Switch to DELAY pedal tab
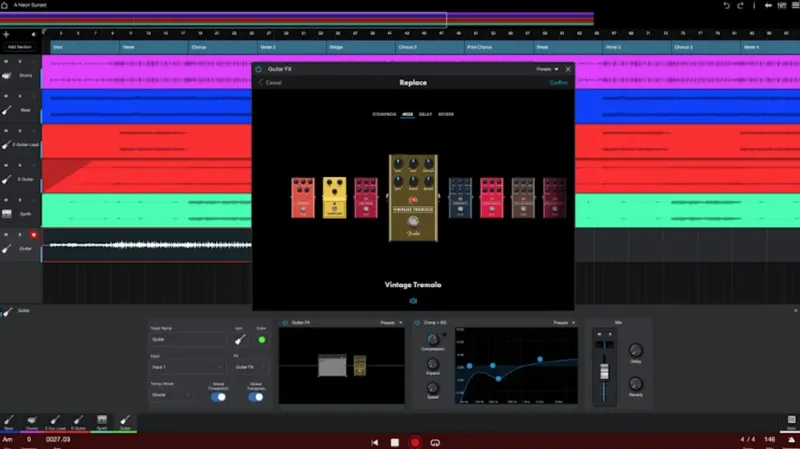This screenshot has height=449, width=800. (426, 114)
